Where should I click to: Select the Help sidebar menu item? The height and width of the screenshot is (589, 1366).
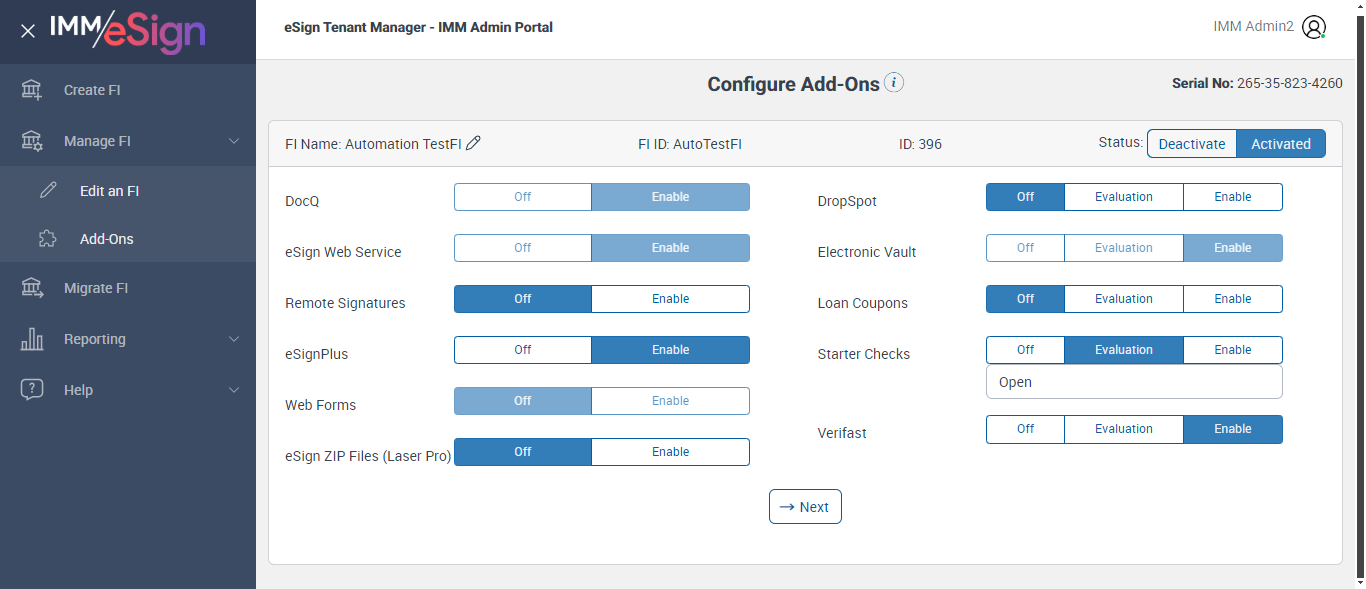78,390
